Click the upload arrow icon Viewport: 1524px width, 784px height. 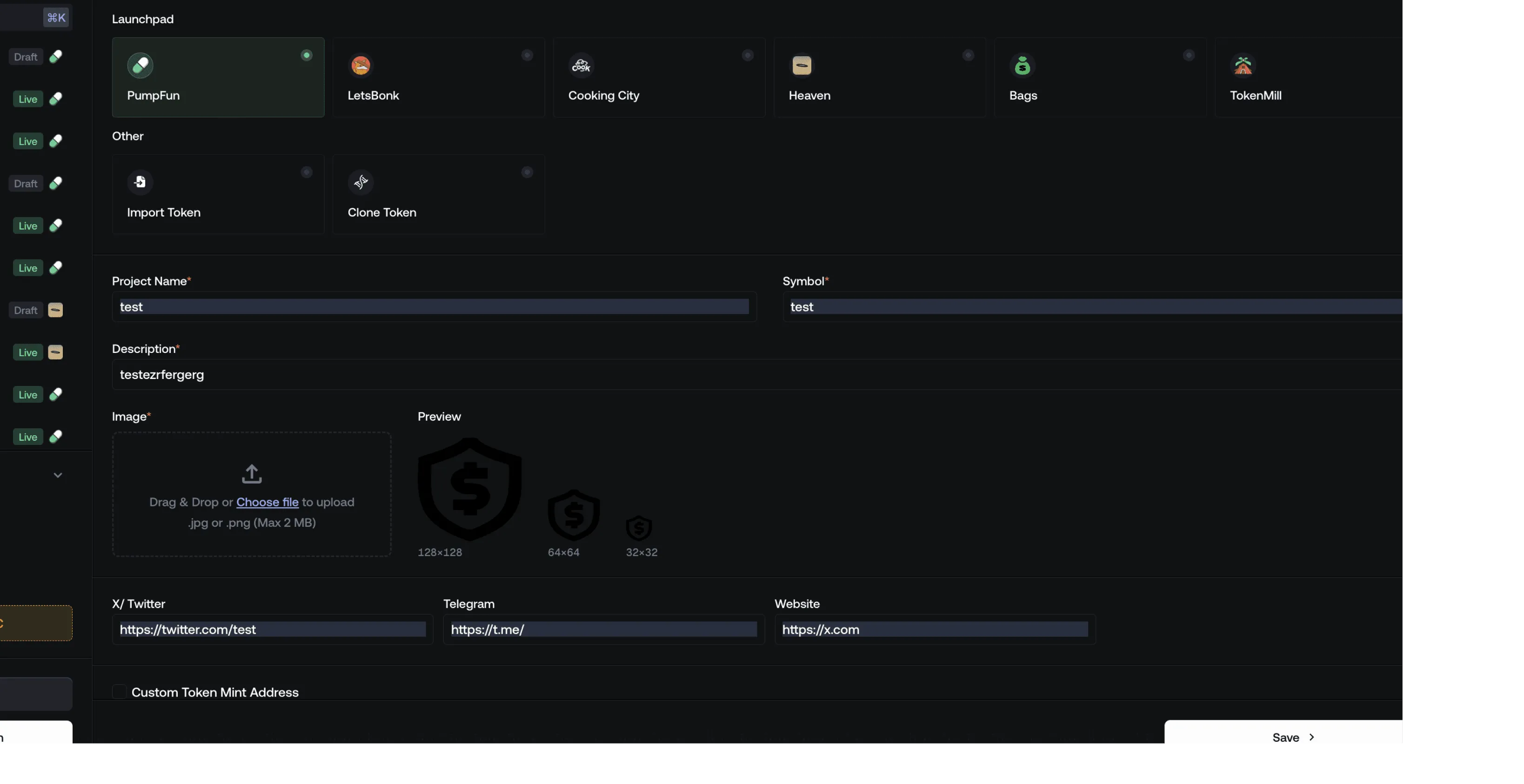tap(251, 473)
